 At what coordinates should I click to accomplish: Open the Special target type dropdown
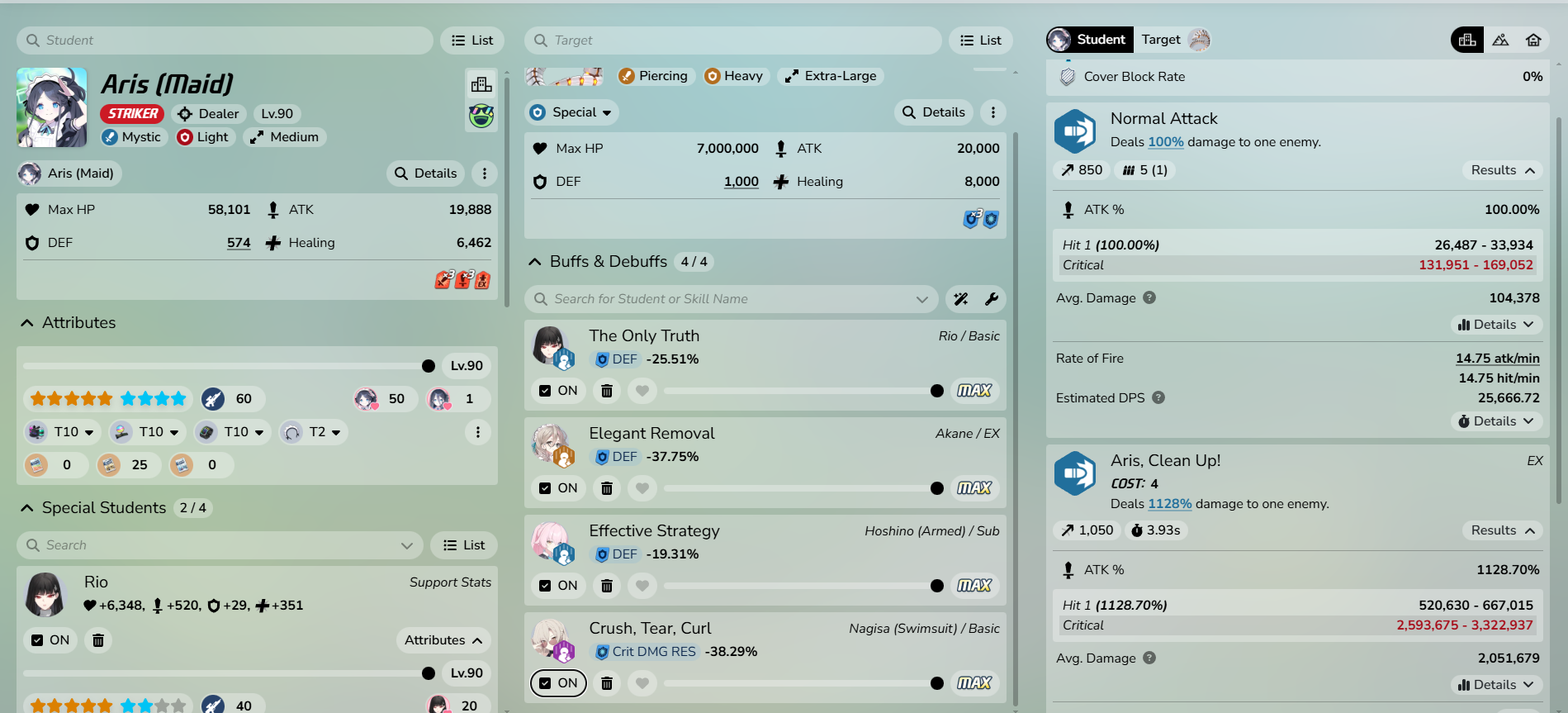572,112
